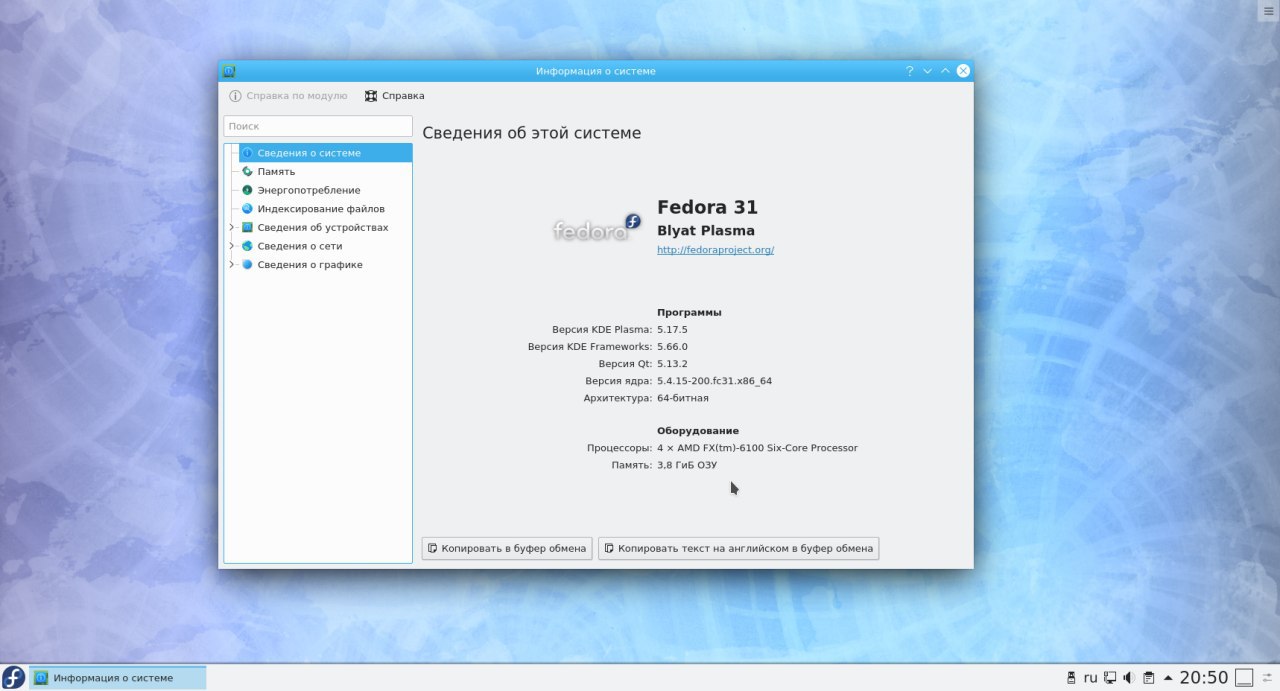This screenshot has height=691, width=1280.
Task: Click the Энергопотребление row icon
Action: 247,190
